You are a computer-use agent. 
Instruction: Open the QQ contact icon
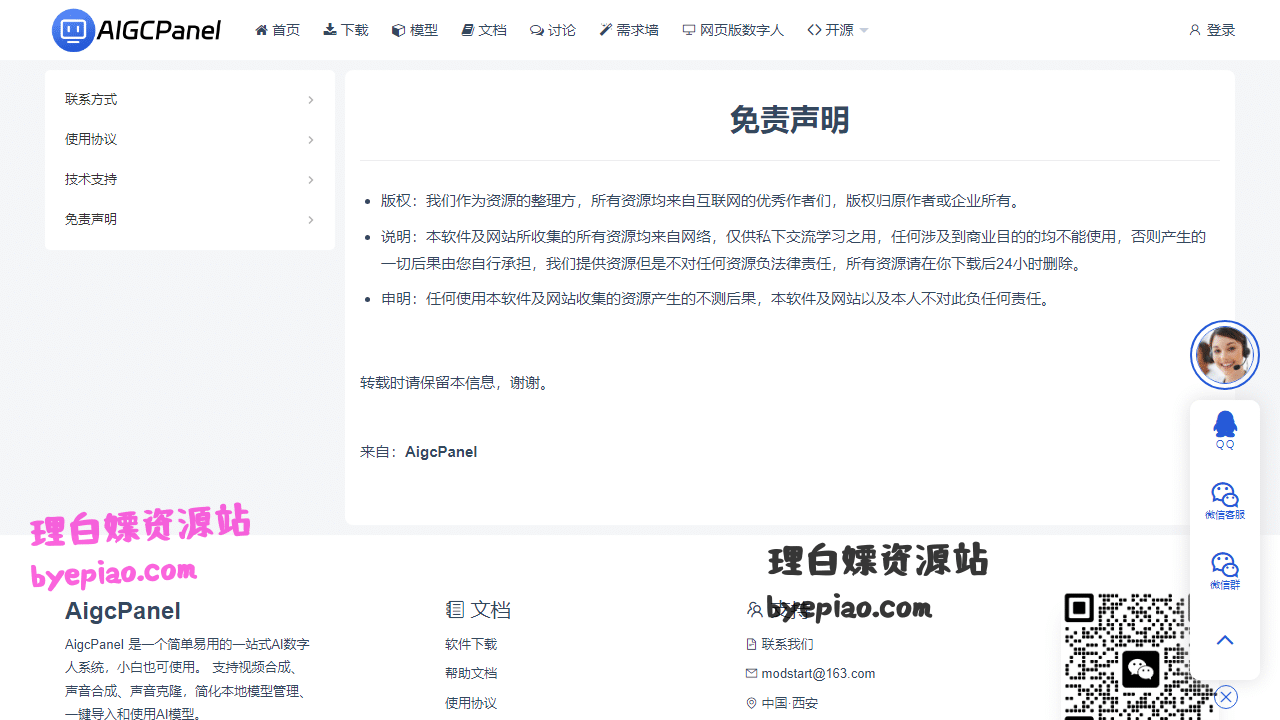pos(1225,430)
